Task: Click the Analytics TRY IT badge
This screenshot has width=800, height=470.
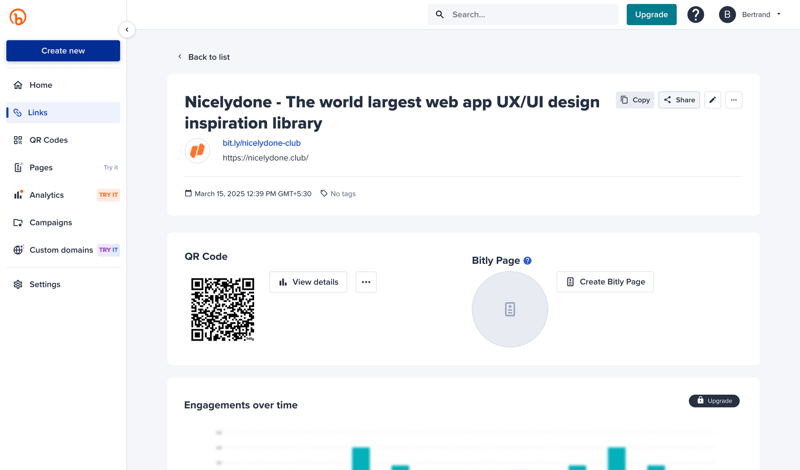Action: click(108, 195)
